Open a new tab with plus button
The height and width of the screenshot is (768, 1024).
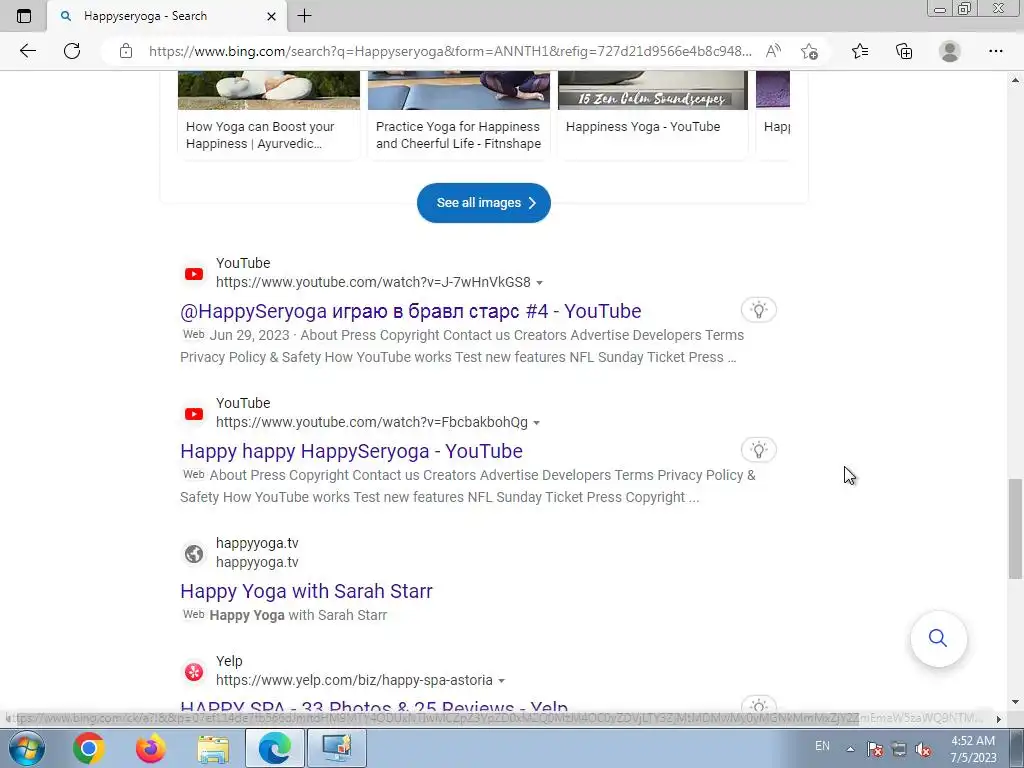304,16
